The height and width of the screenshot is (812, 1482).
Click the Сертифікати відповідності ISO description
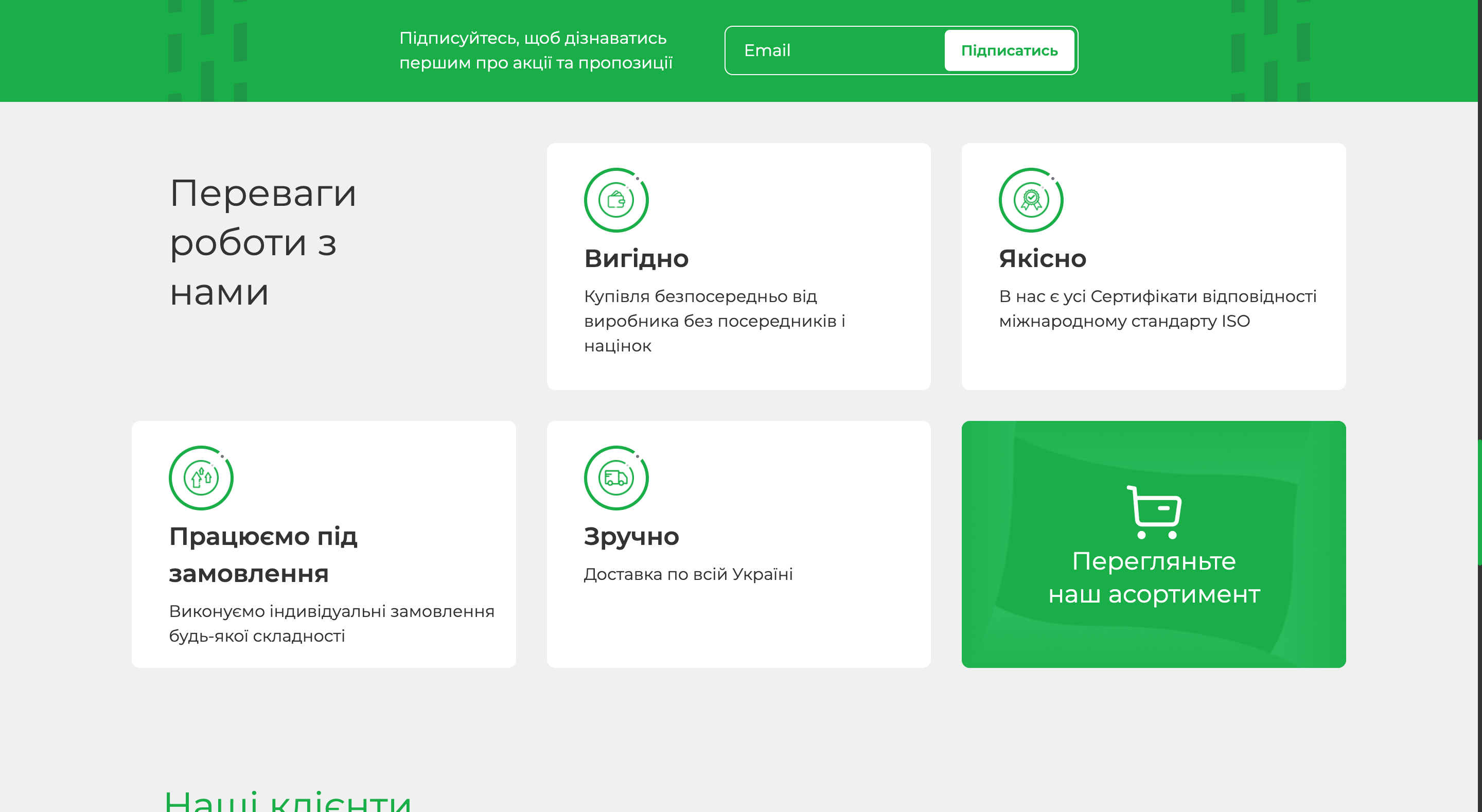(1157, 308)
